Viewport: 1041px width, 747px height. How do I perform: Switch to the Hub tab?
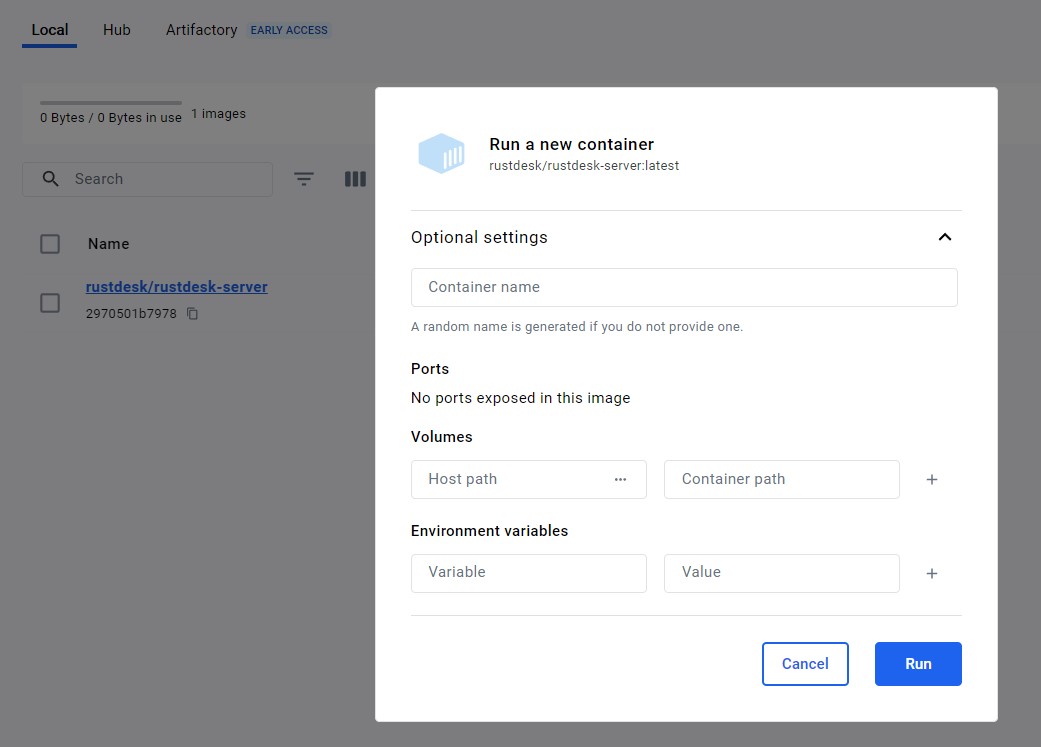tap(117, 30)
